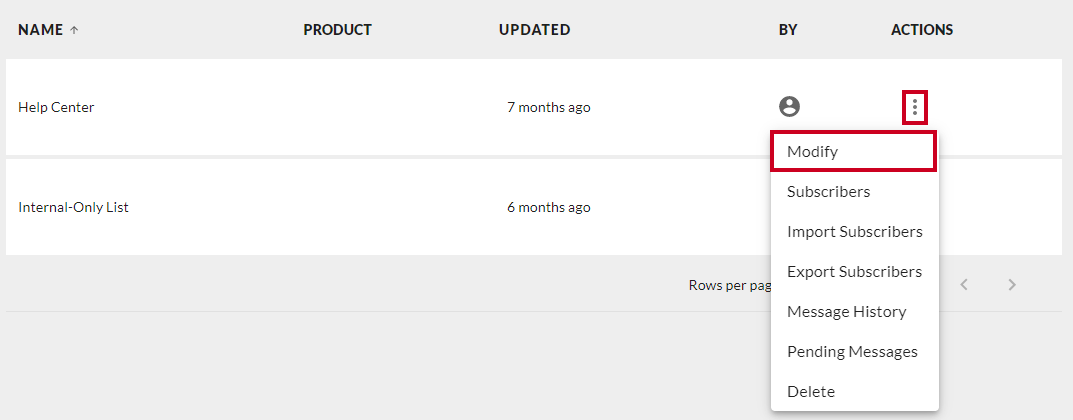Select Export Subscribers menu entry

click(855, 272)
